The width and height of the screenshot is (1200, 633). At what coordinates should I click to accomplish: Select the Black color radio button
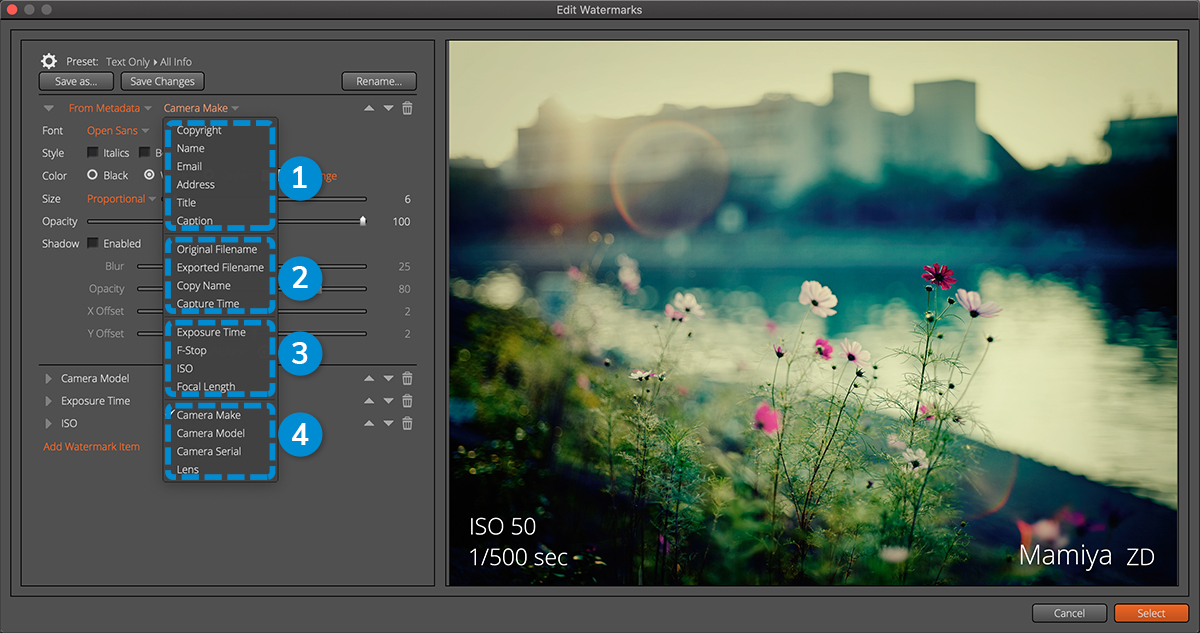point(93,175)
